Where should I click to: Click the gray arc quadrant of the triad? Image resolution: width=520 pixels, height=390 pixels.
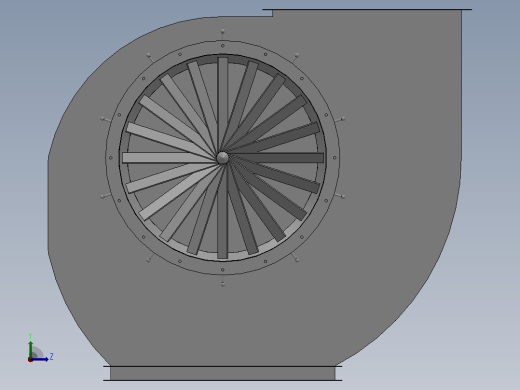coord(37,353)
